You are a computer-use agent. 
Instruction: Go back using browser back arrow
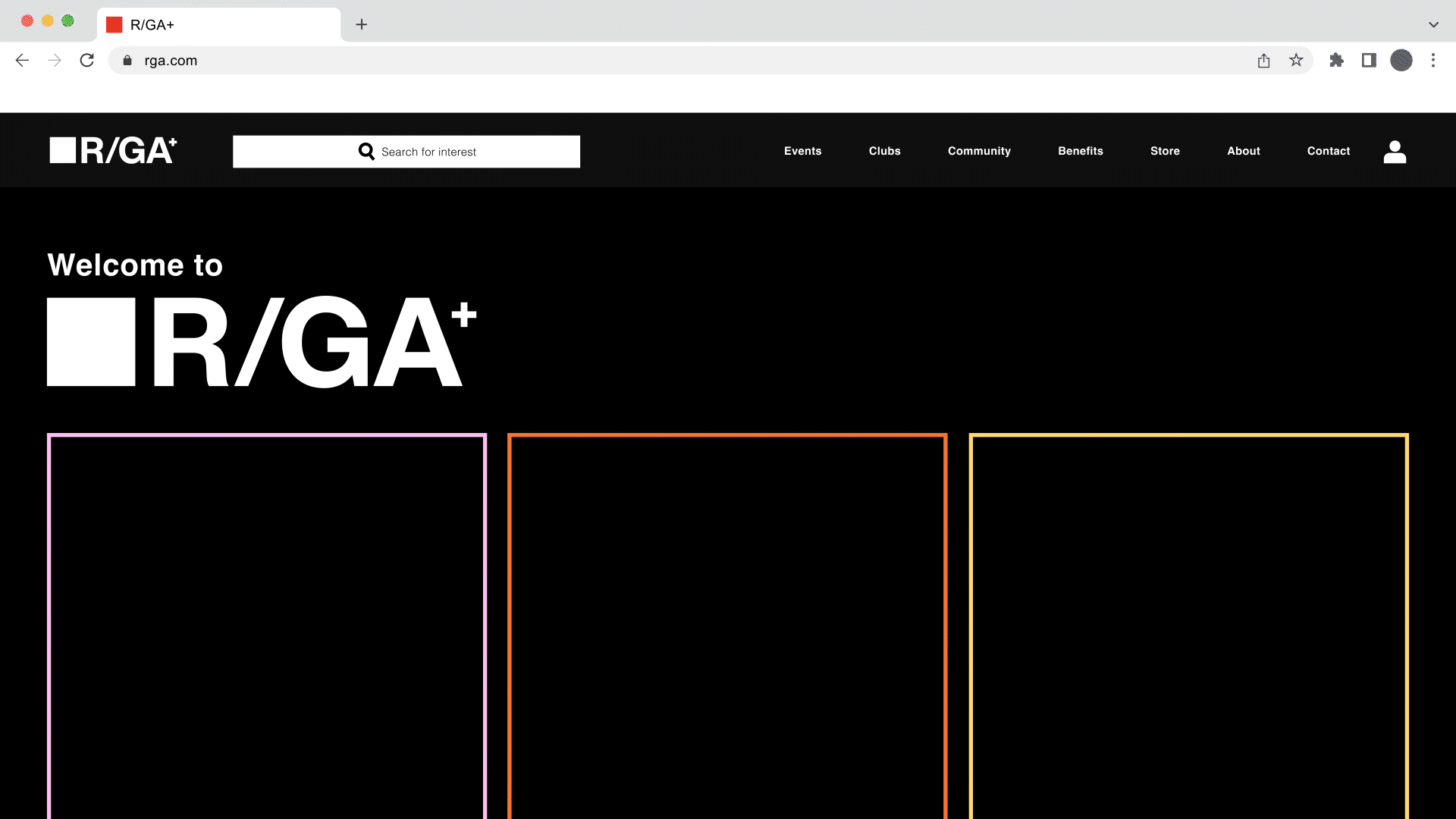coord(22,61)
